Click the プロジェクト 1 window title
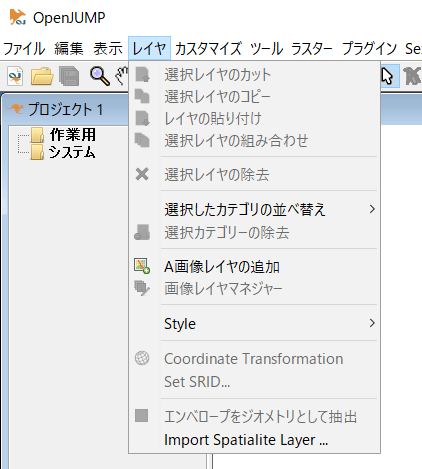 65,109
